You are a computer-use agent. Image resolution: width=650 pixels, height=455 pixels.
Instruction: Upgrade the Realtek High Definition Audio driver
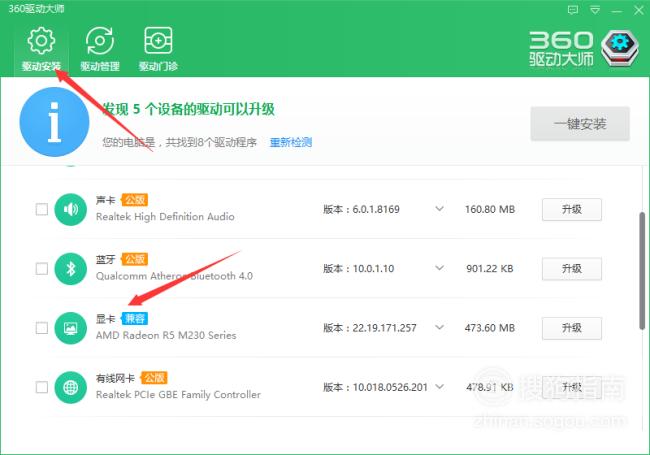(572, 209)
